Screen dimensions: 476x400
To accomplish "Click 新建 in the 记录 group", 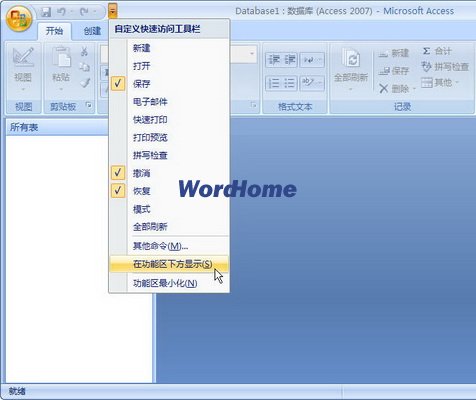I will [x=394, y=53].
